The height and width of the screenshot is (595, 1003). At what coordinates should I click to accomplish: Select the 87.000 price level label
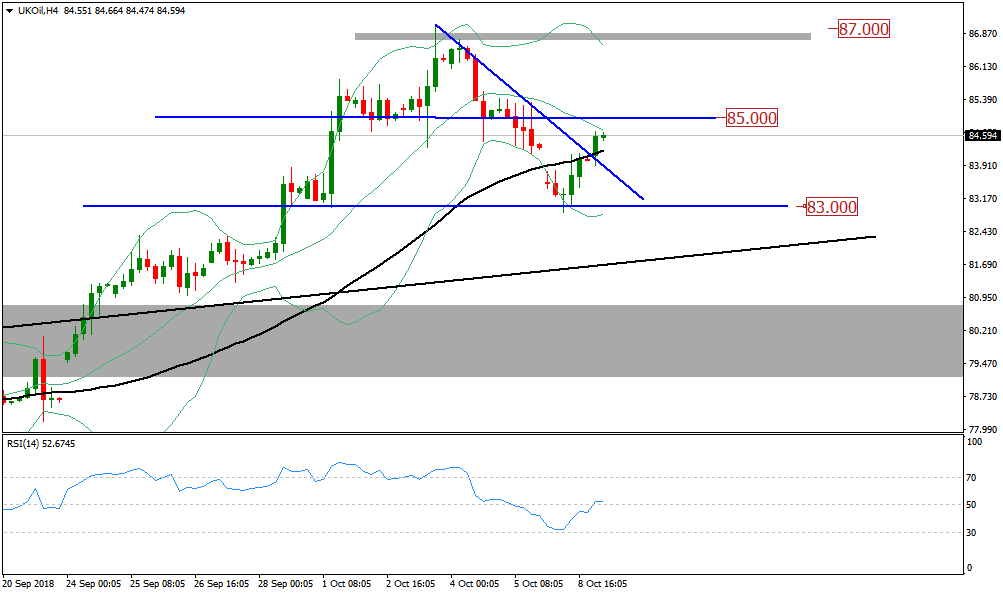pos(863,29)
